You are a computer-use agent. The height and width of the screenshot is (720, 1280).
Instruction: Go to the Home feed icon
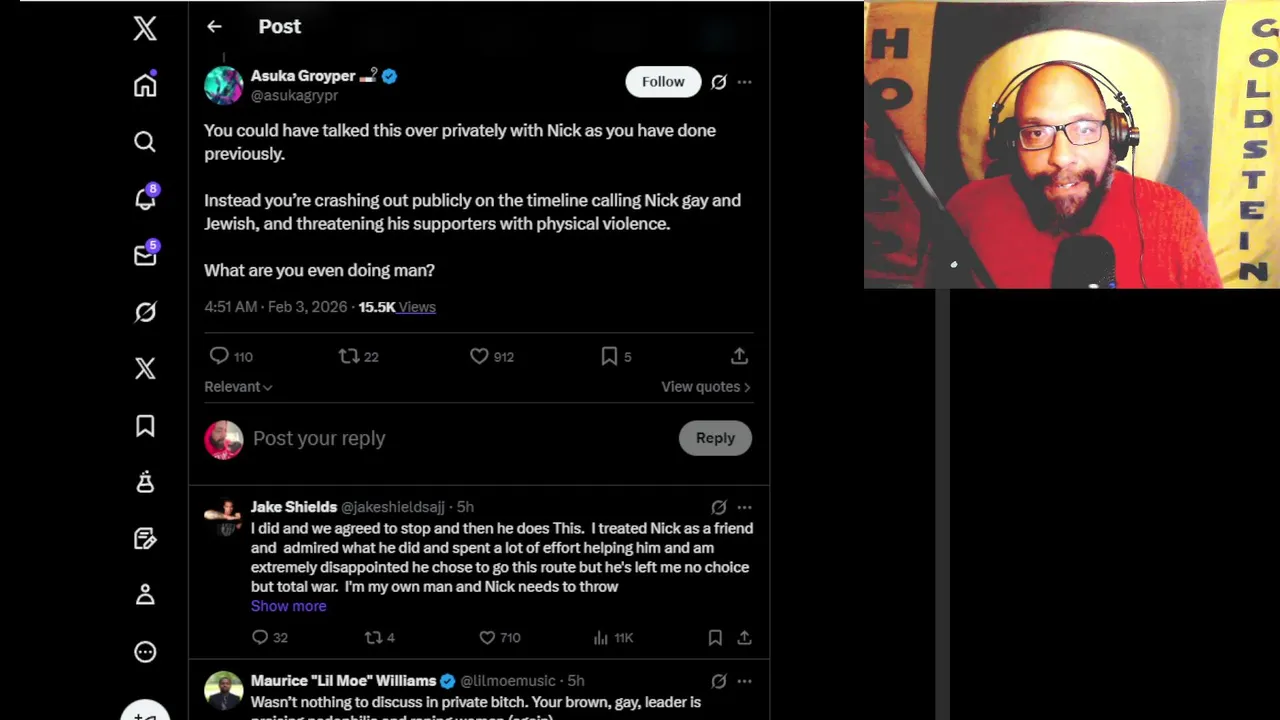(x=145, y=86)
